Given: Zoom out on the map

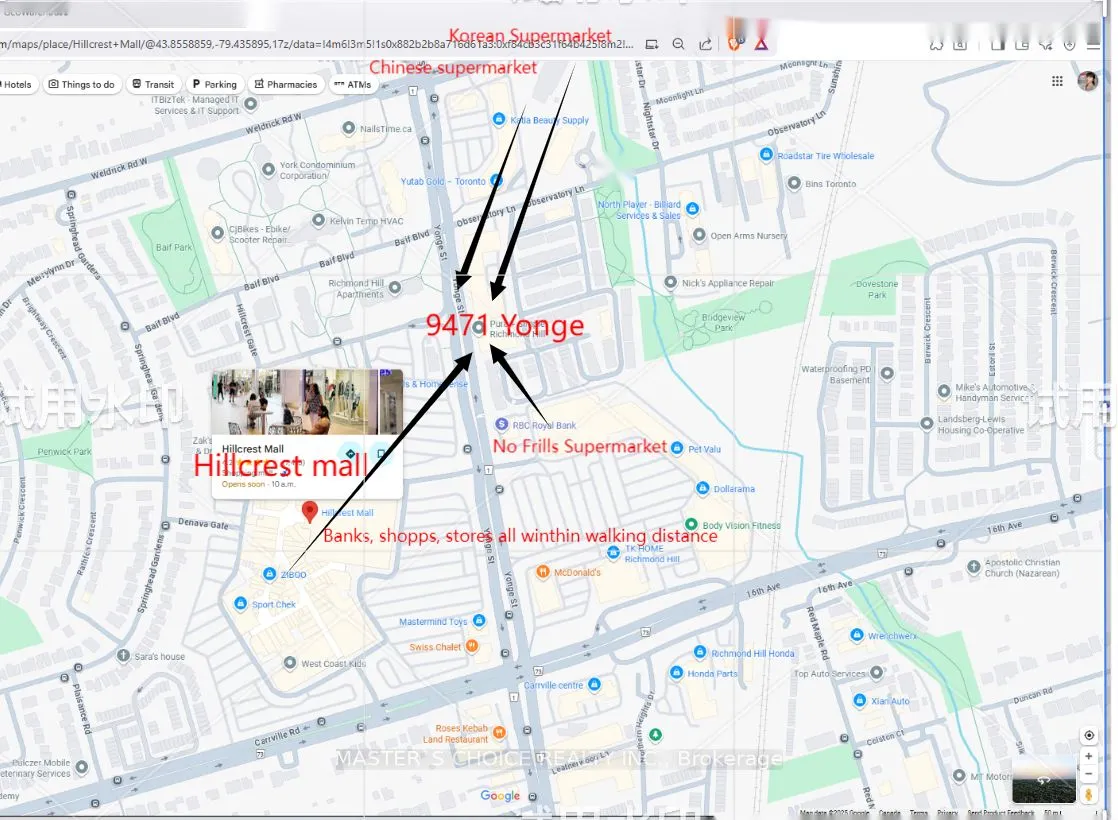Looking at the screenshot, I should point(1089,774).
